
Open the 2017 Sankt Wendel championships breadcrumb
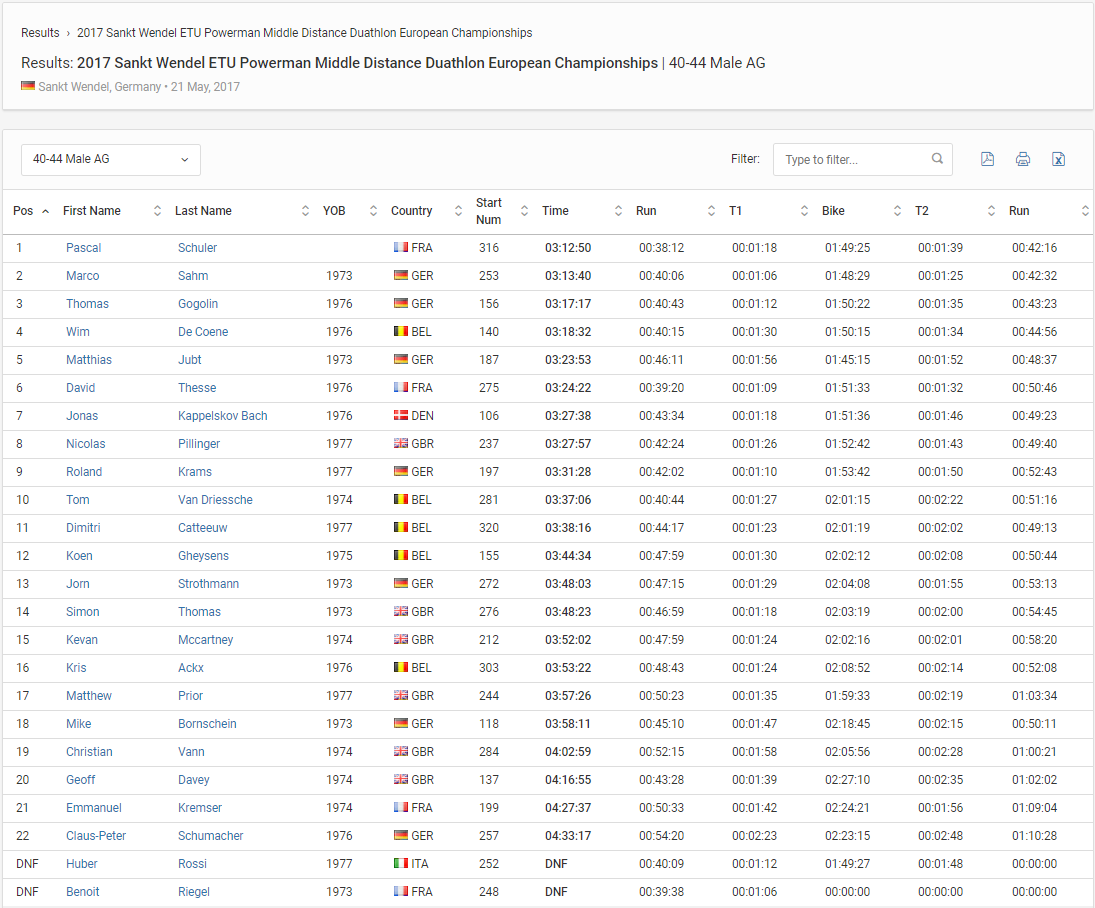click(304, 33)
